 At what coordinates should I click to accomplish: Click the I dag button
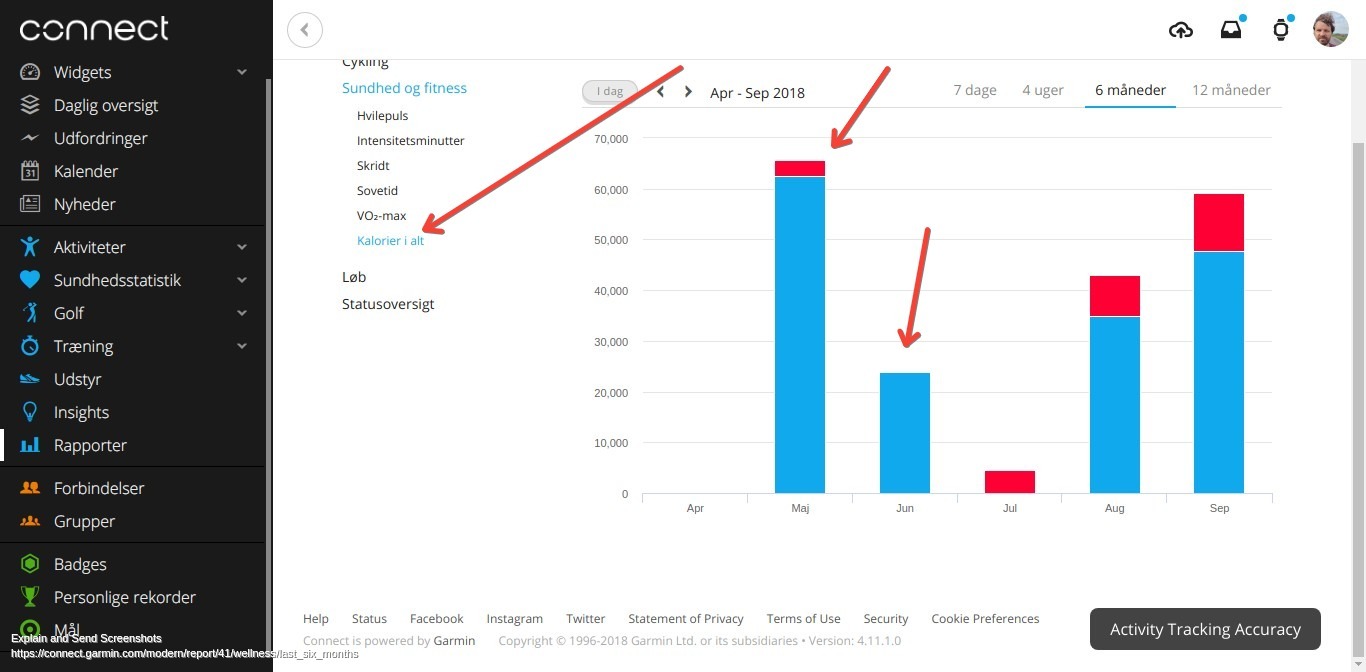coord(609,91)
